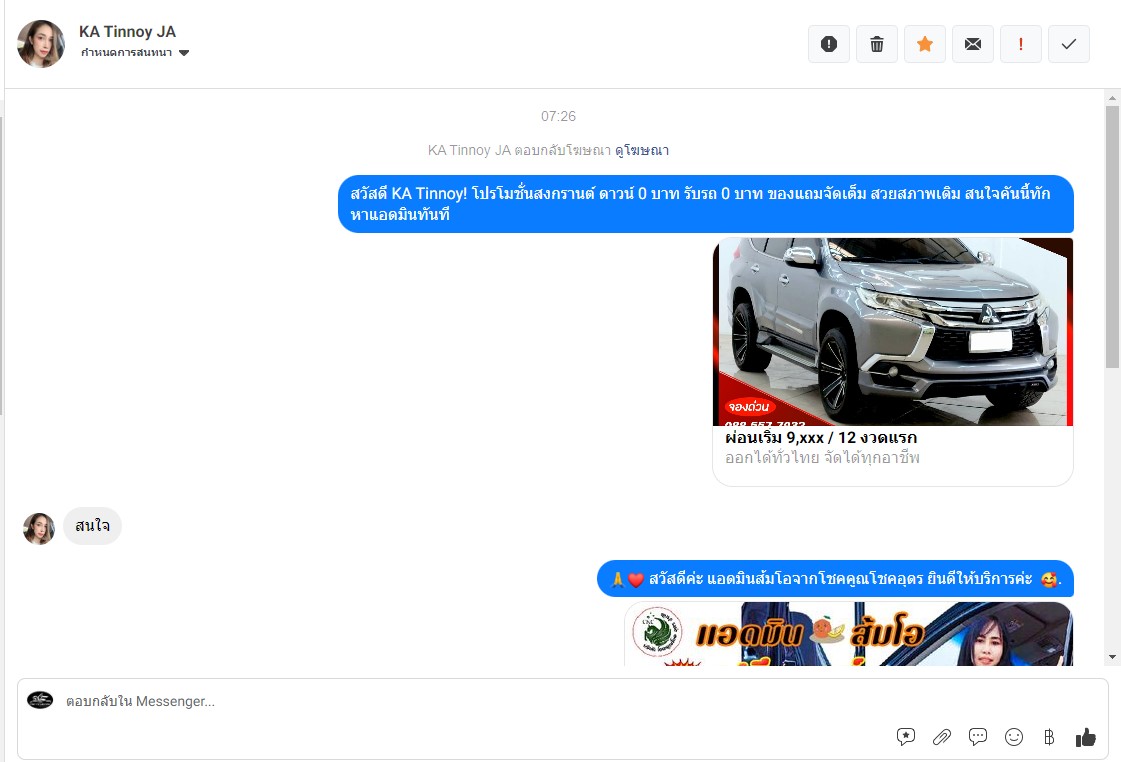
Task: Open label dropdown under KA Tinnoy JA
Action: tap(134, 53)
